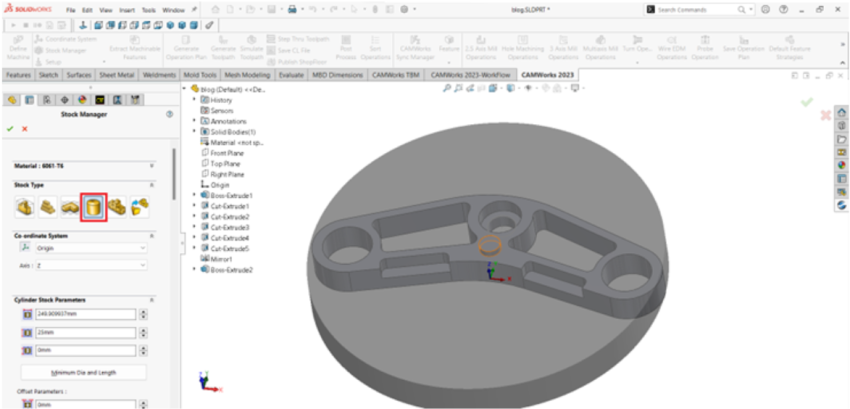Open the Insert menu

click(x=126, y=9)
